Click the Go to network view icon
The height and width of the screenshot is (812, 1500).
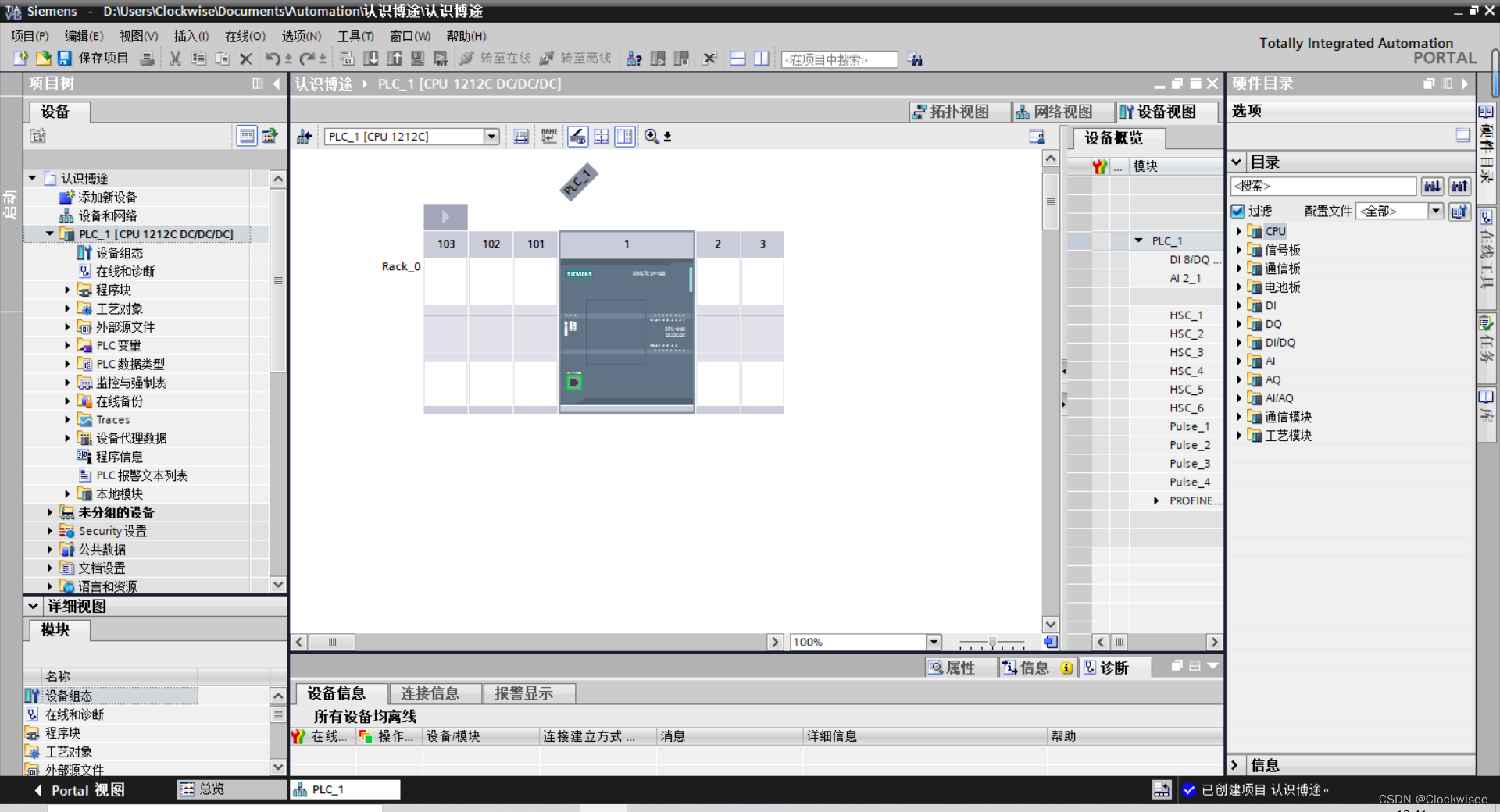pyautogui.click(x=305, y=137)
